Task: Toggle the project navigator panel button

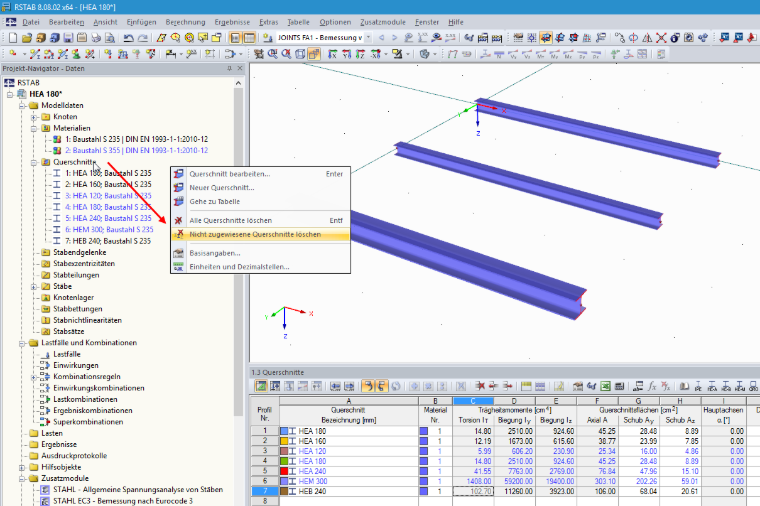Action: click(x=236, y=38)
